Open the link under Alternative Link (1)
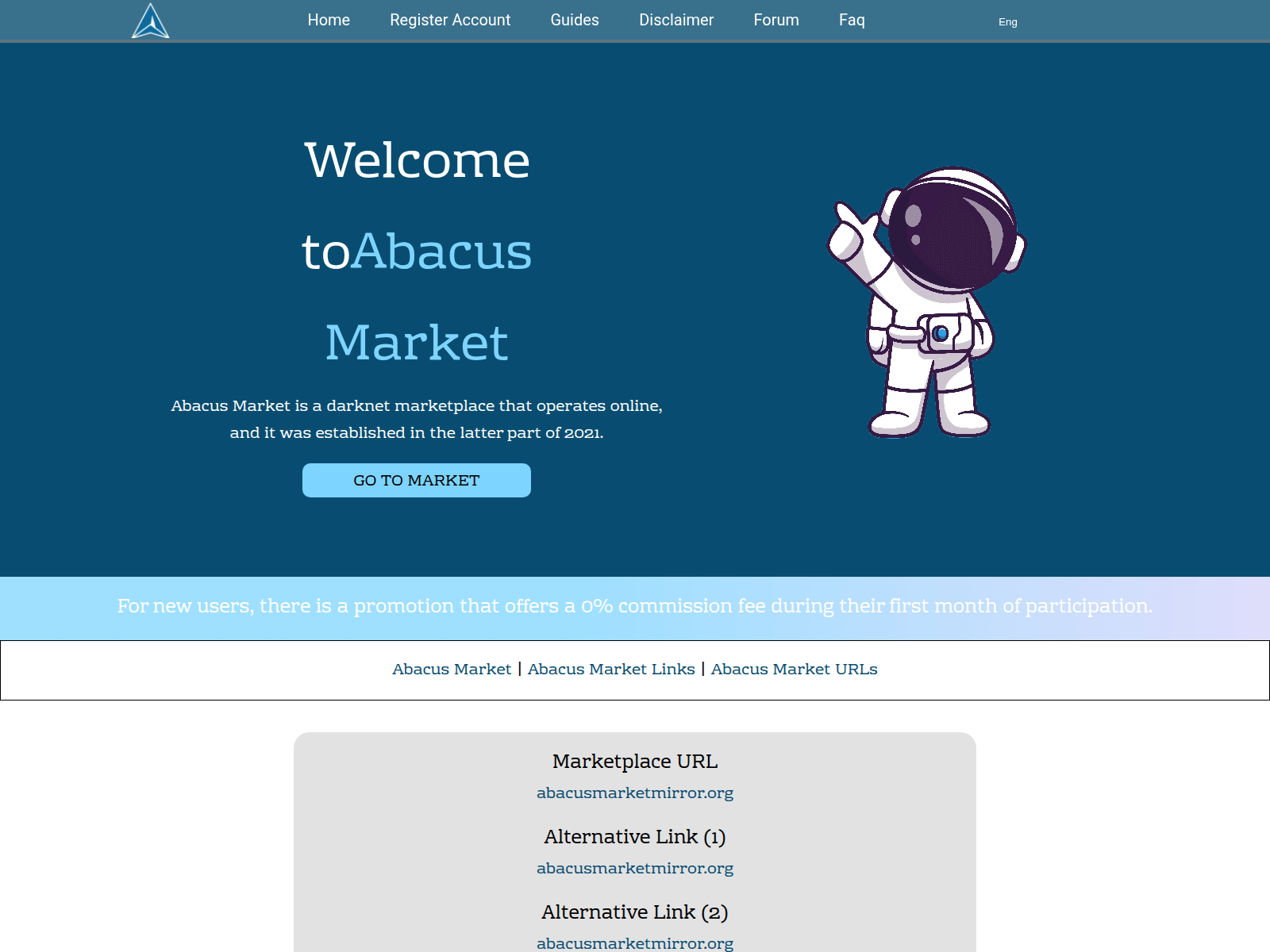This screenshot has height=952, width=1270. 635,868
